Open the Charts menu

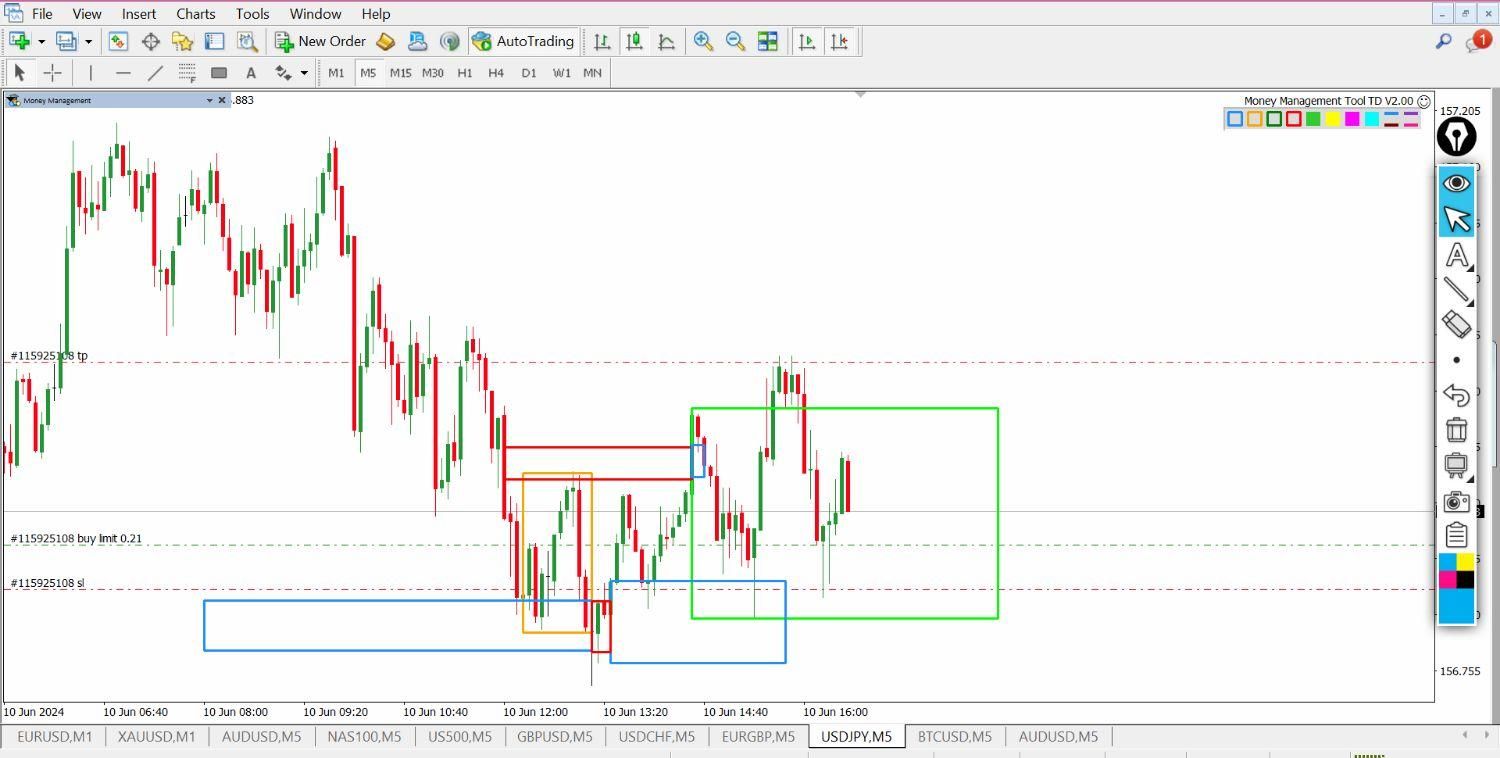(195, 14)
